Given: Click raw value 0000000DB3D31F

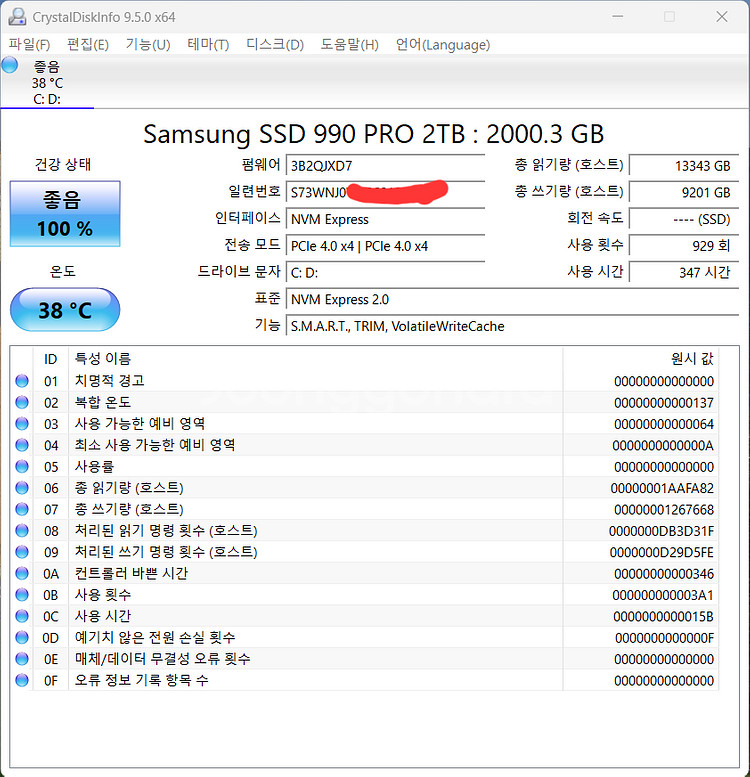Looking at the screenshot, I should click(x=661, y=531).
